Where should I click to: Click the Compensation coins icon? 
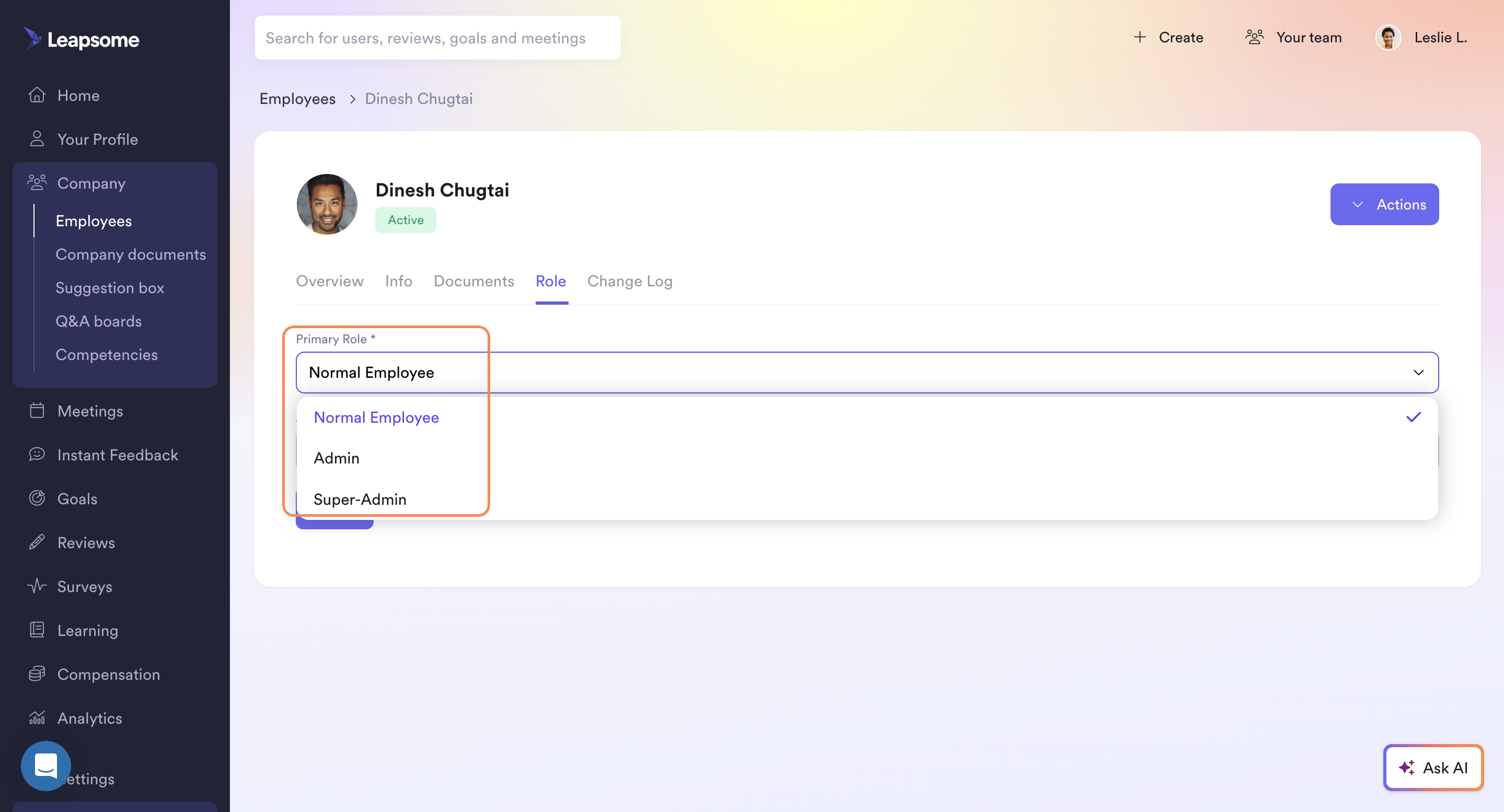tap(38, 673)
